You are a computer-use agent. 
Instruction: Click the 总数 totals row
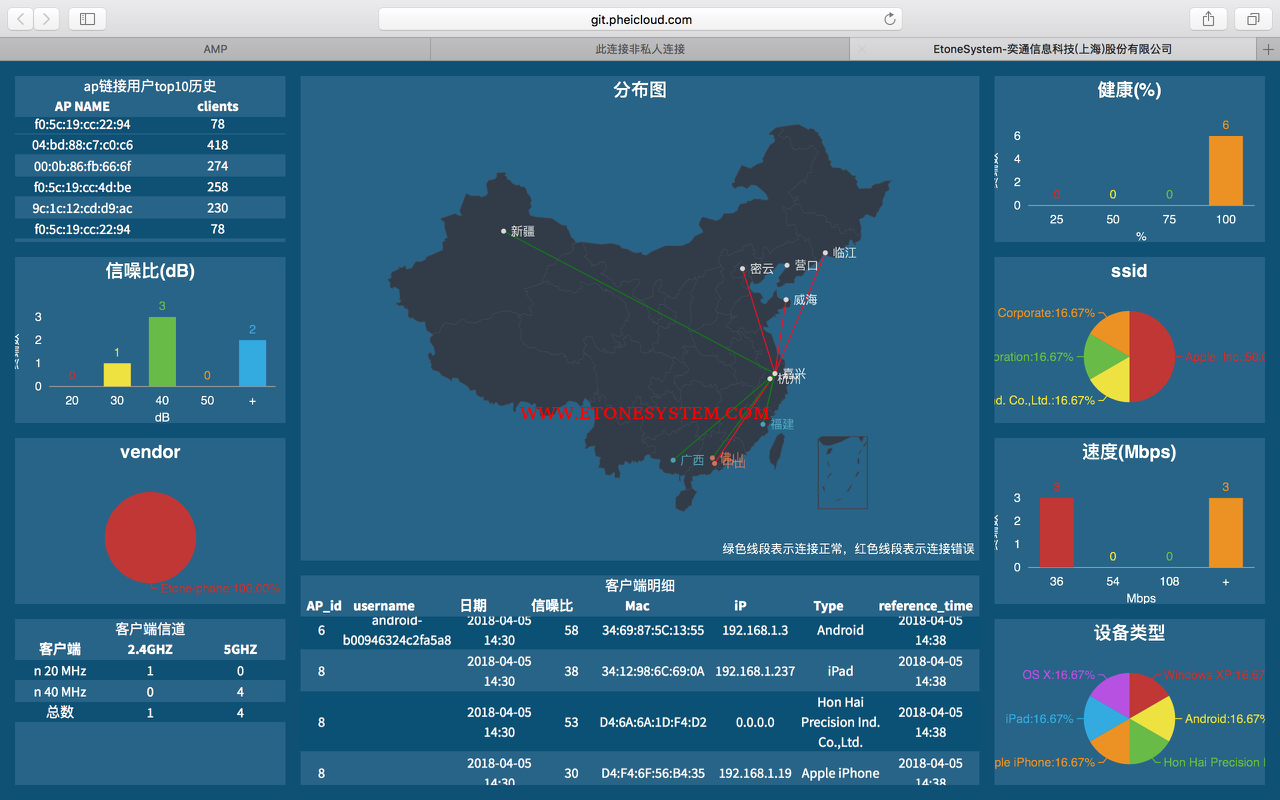[x=150, y=713]
